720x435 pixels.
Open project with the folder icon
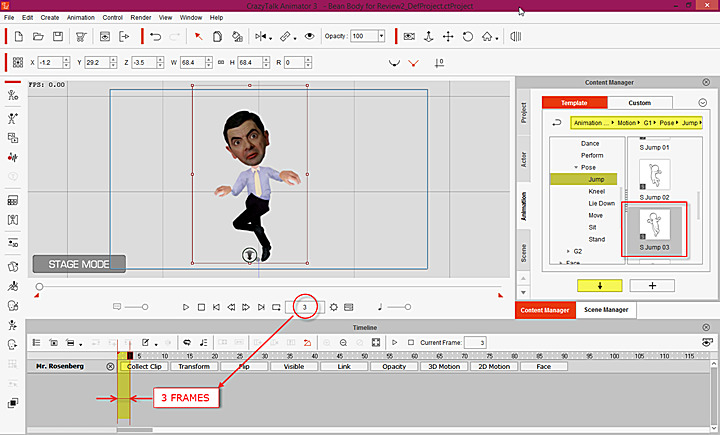click(38, 37)
